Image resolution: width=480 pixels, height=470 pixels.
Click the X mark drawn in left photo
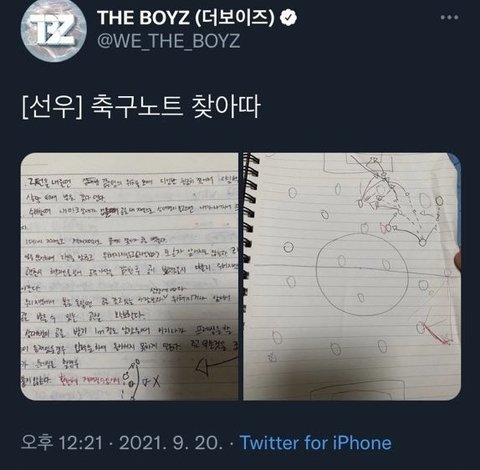point(153,382)
